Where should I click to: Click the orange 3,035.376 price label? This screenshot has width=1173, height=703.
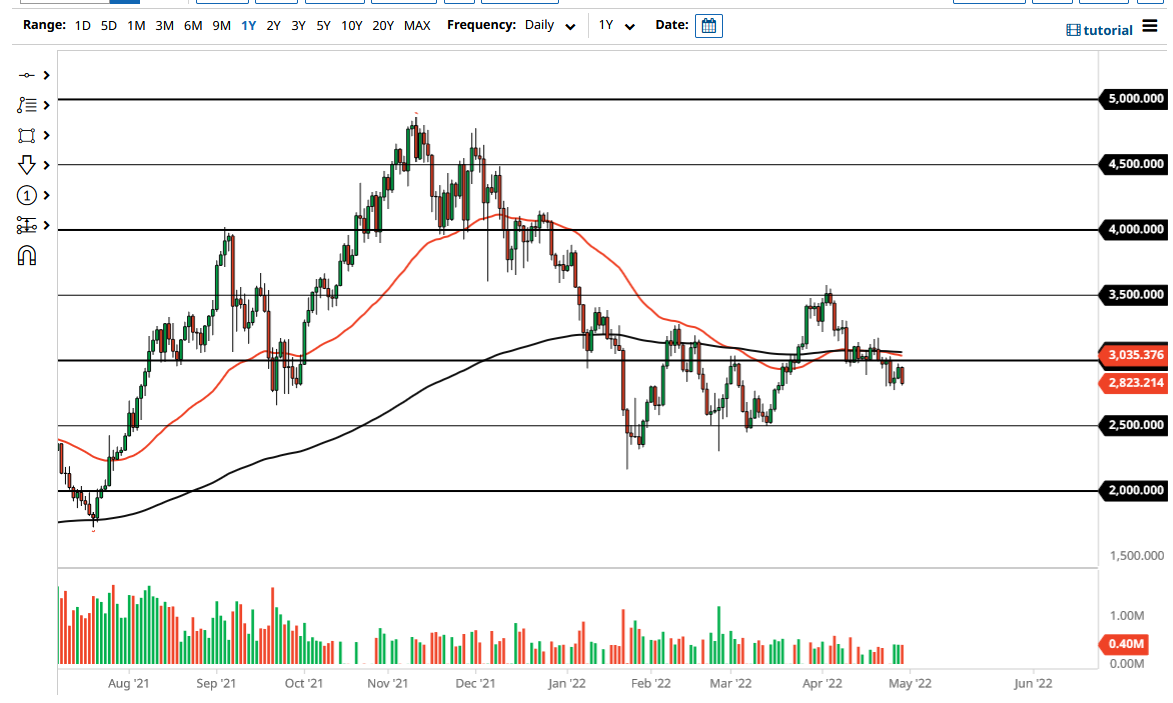[1135, 355]
